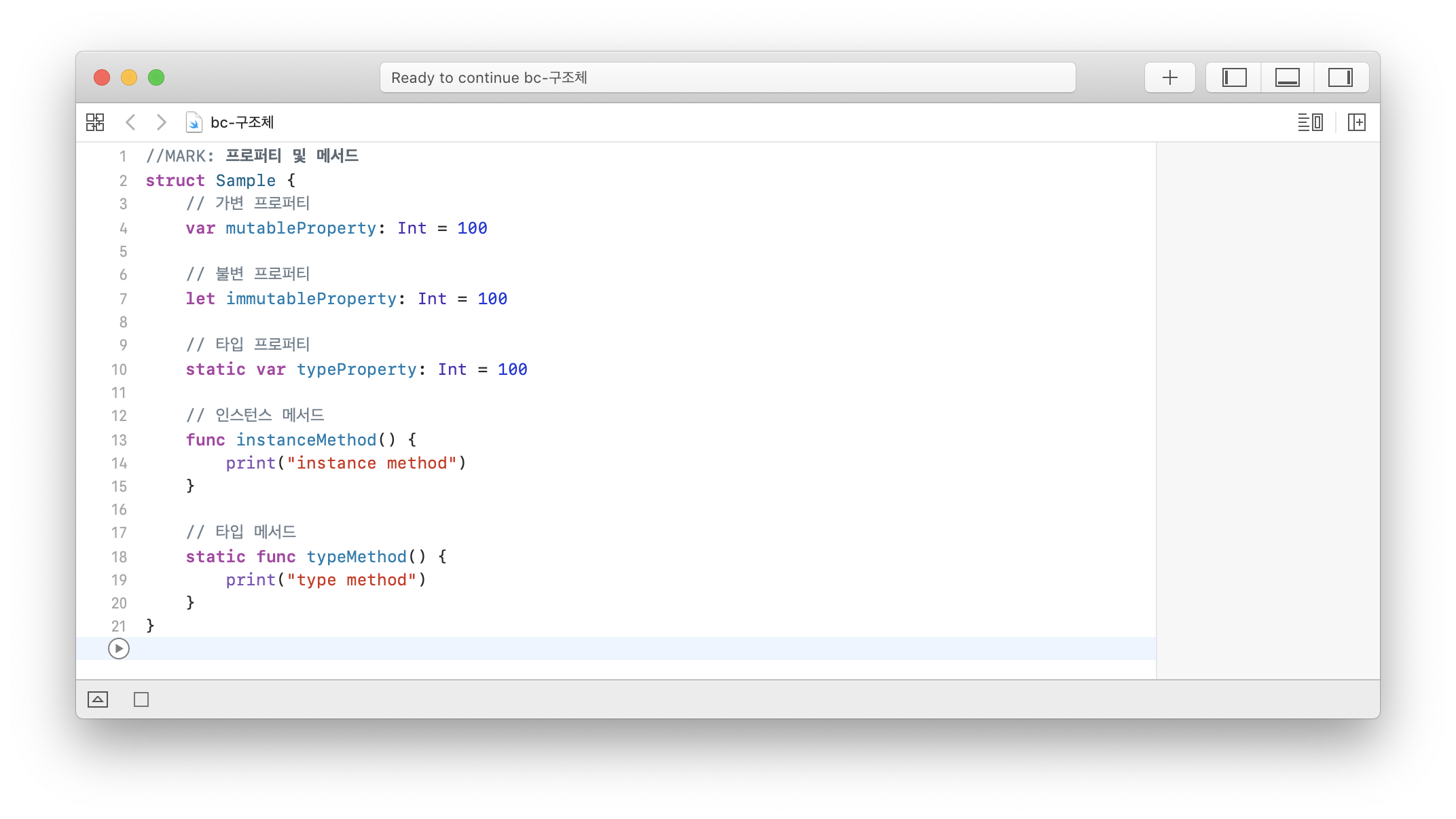
Task: Open the editor options lines icon
Action: (1310, 122)
